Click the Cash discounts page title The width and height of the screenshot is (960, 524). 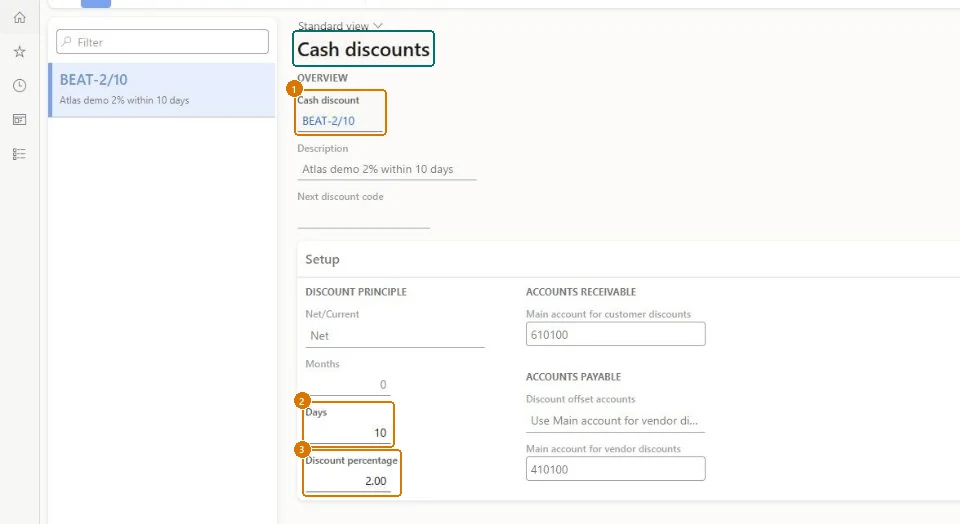click(x=364, y=49)
